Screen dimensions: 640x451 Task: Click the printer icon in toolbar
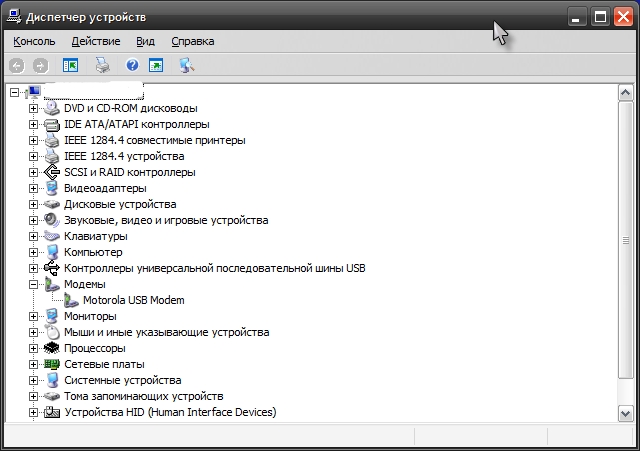click(102, 65)
